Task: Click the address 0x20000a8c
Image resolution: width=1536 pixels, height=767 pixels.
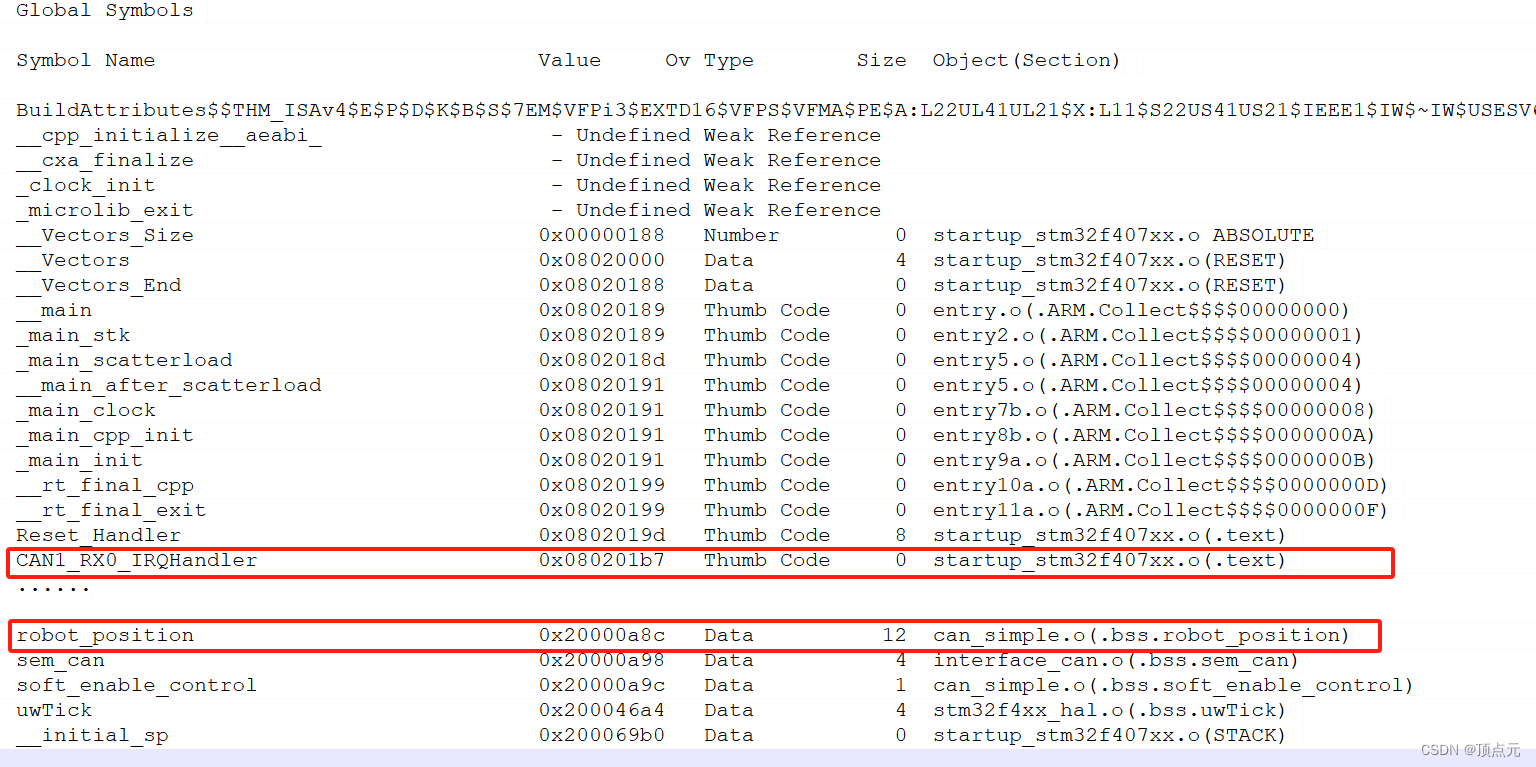Action: (x=602, y=635)
